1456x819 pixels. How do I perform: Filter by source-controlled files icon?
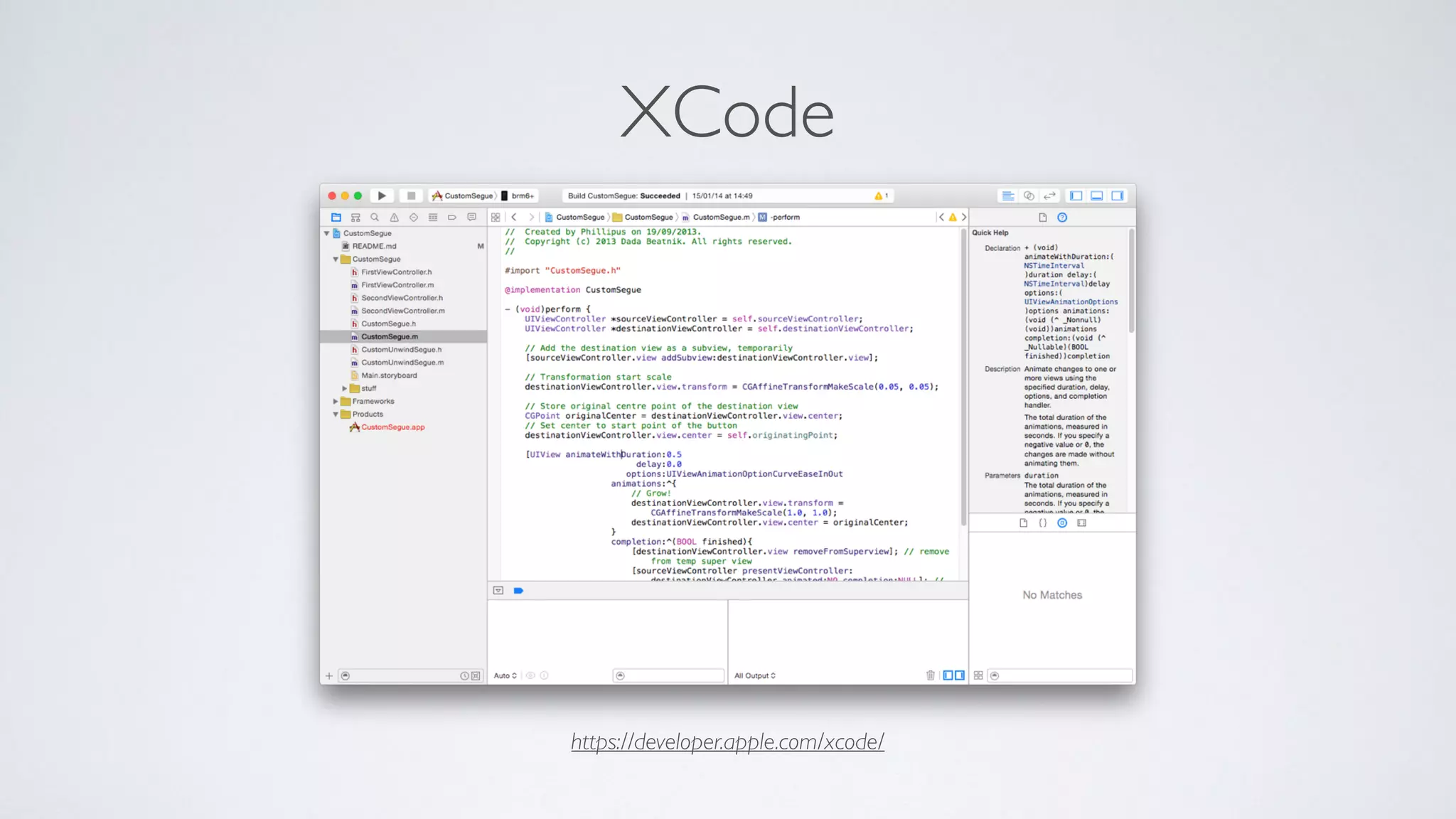click(476, 676)
